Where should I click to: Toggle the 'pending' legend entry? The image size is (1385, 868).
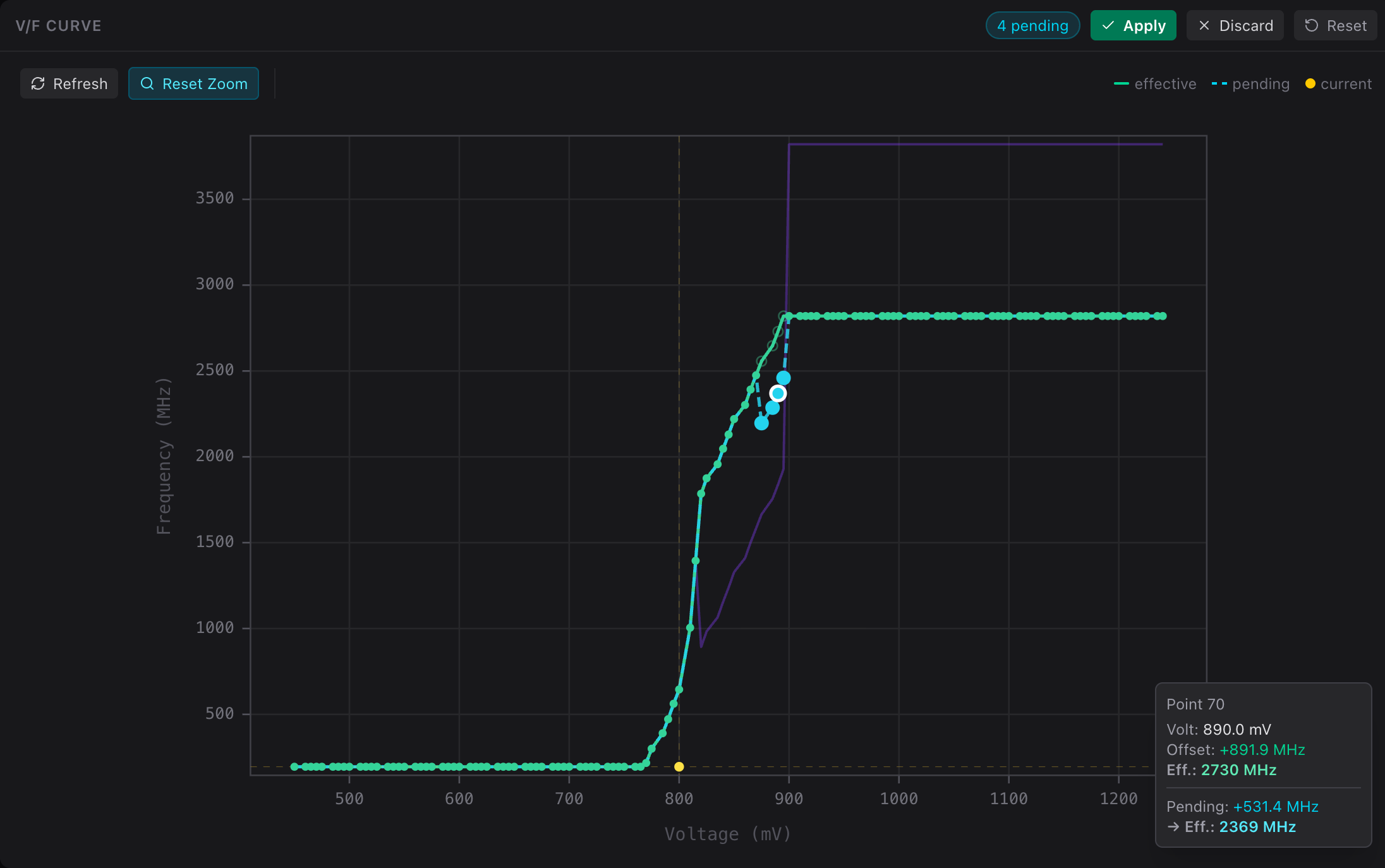pyautogui.click(x=1250, y=83)
